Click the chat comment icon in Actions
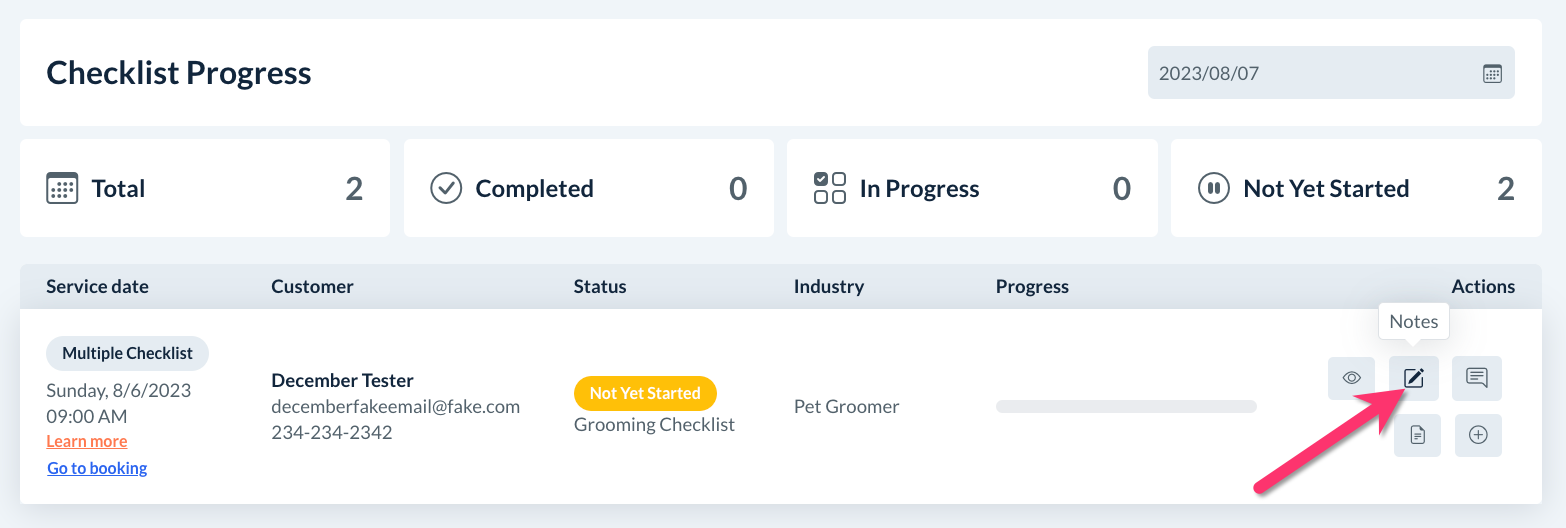 pos(1477,378)
